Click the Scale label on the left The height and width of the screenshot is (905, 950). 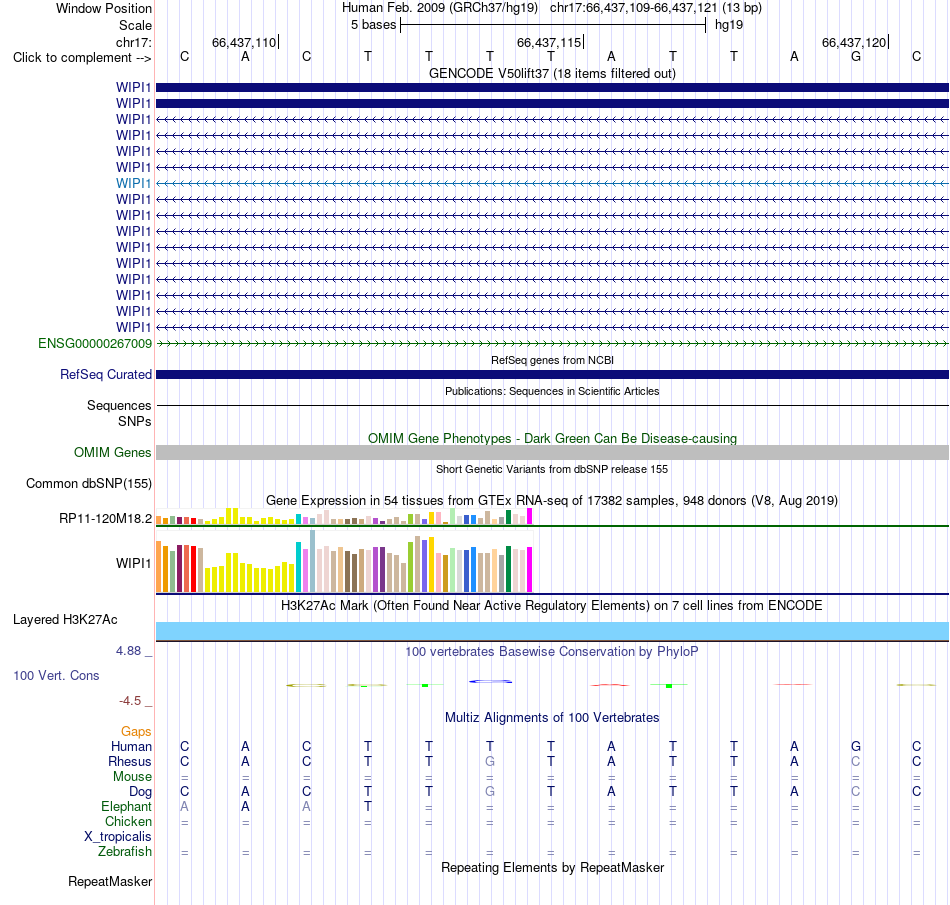point(135,25)
